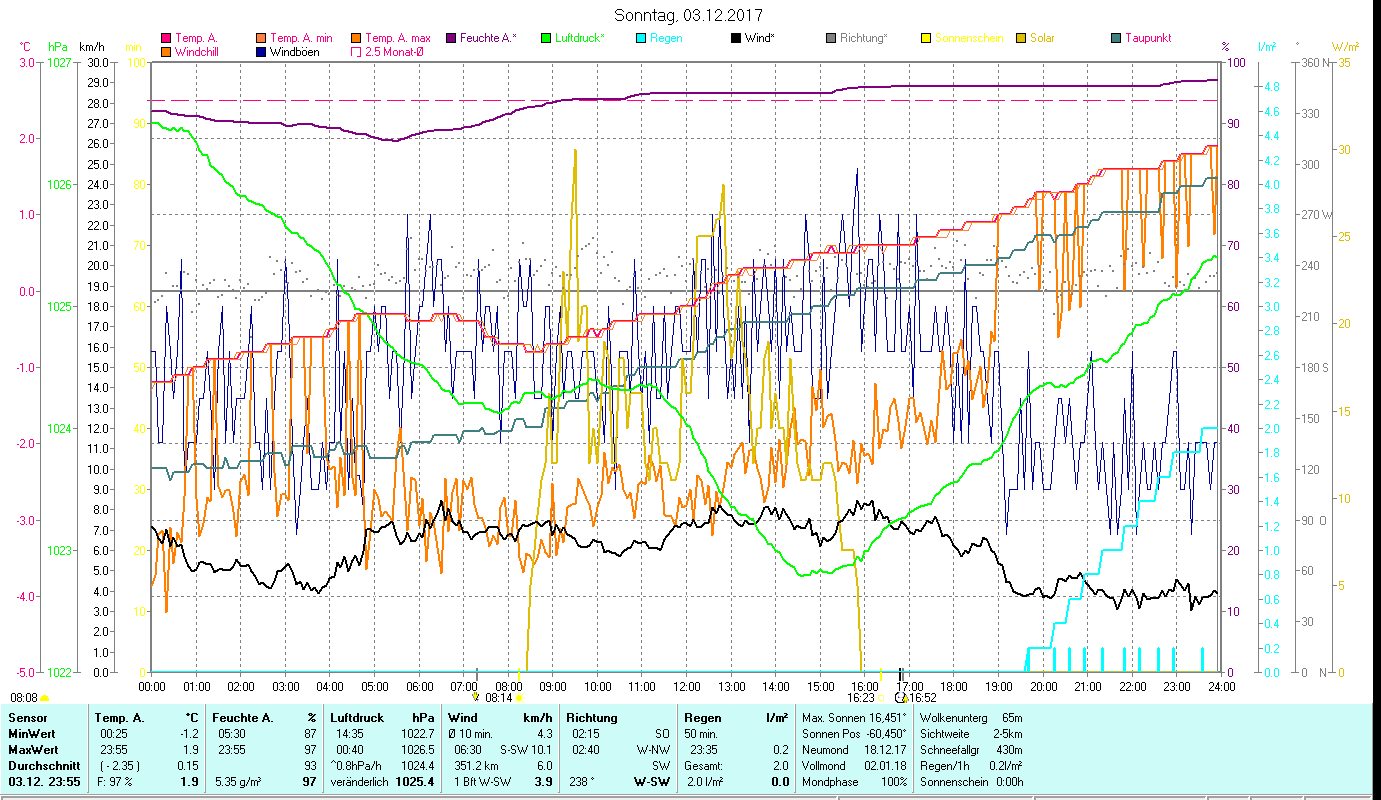Click the MinWert row label
Viewport: 1381px width, 800px height.
click(x=31, y=734)
